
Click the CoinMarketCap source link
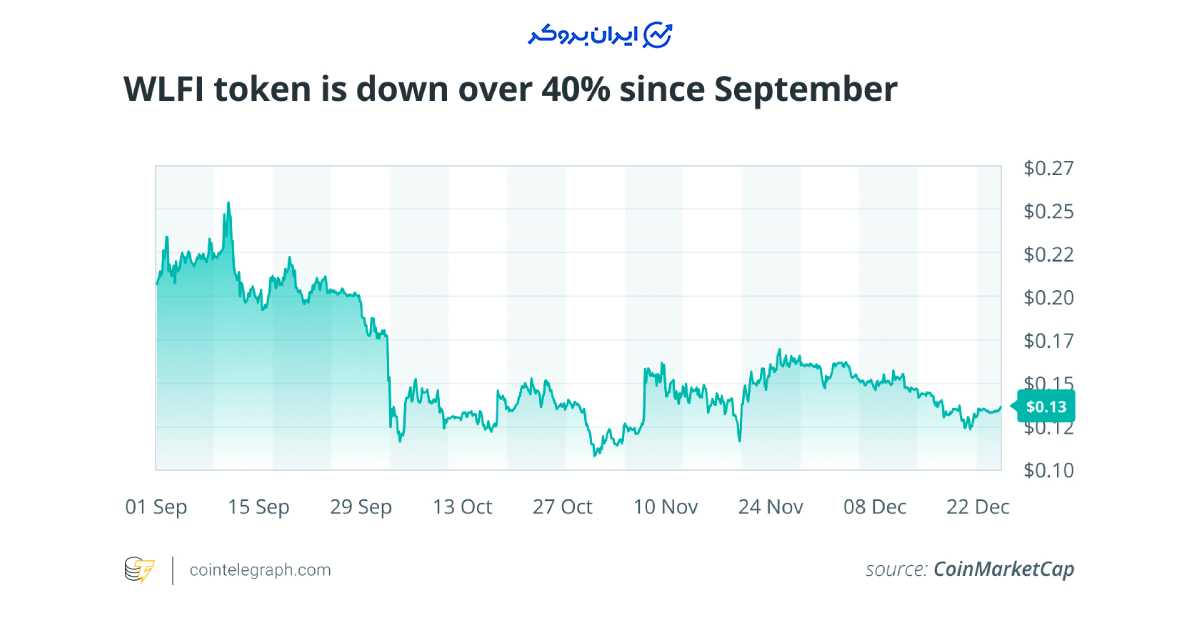tap(1003, 569)
